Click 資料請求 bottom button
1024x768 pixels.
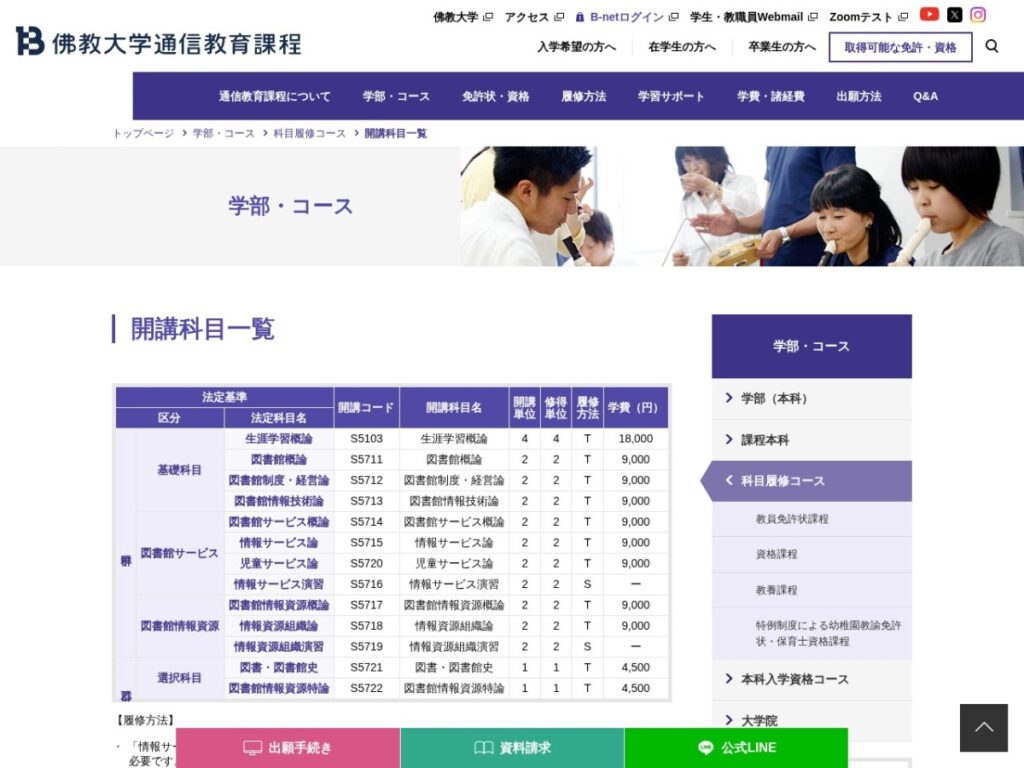coord(512,748)
